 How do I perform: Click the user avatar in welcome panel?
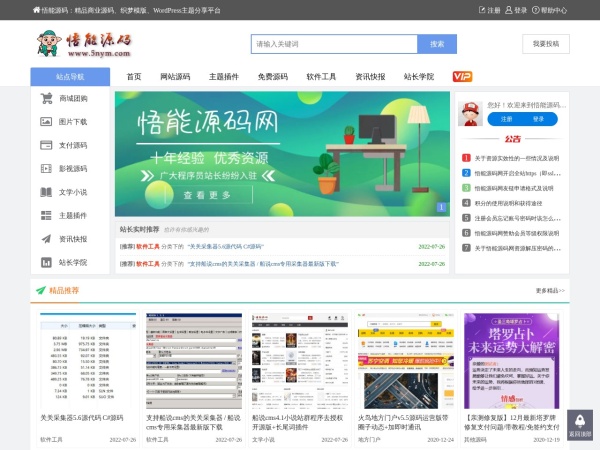(x=470, y=114)
